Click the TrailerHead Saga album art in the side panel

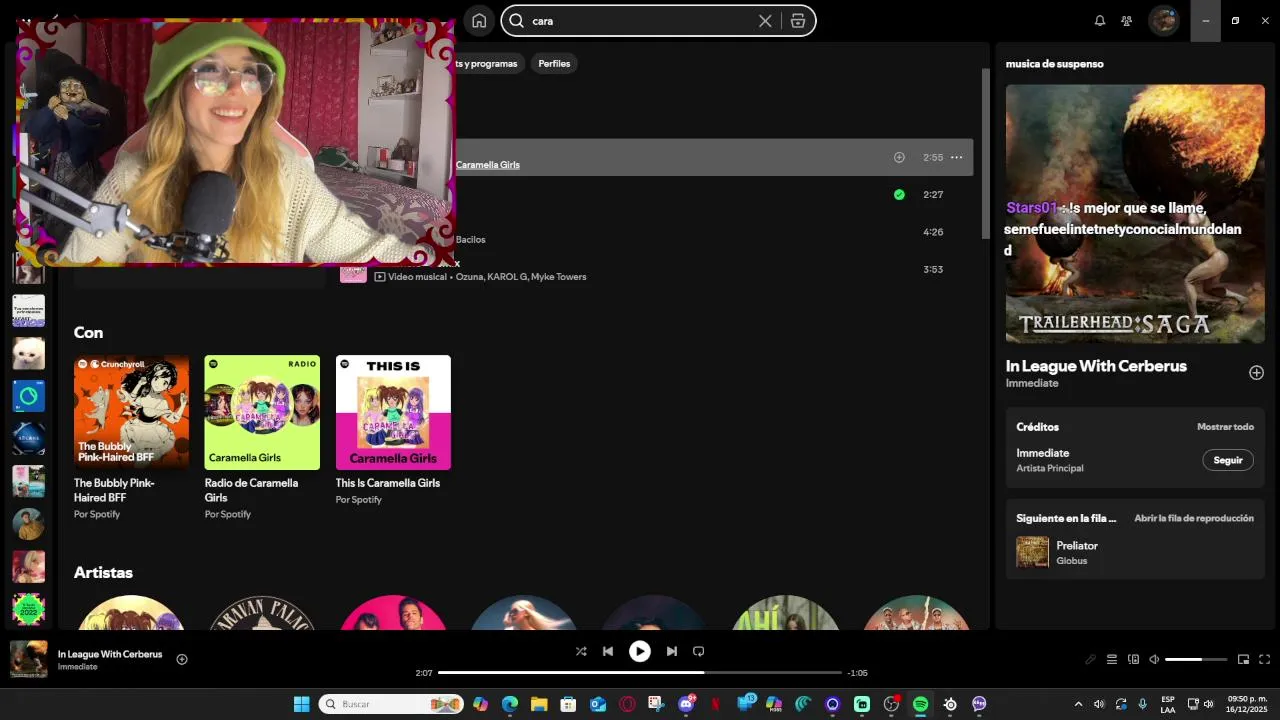click(x=1135, y=214)
